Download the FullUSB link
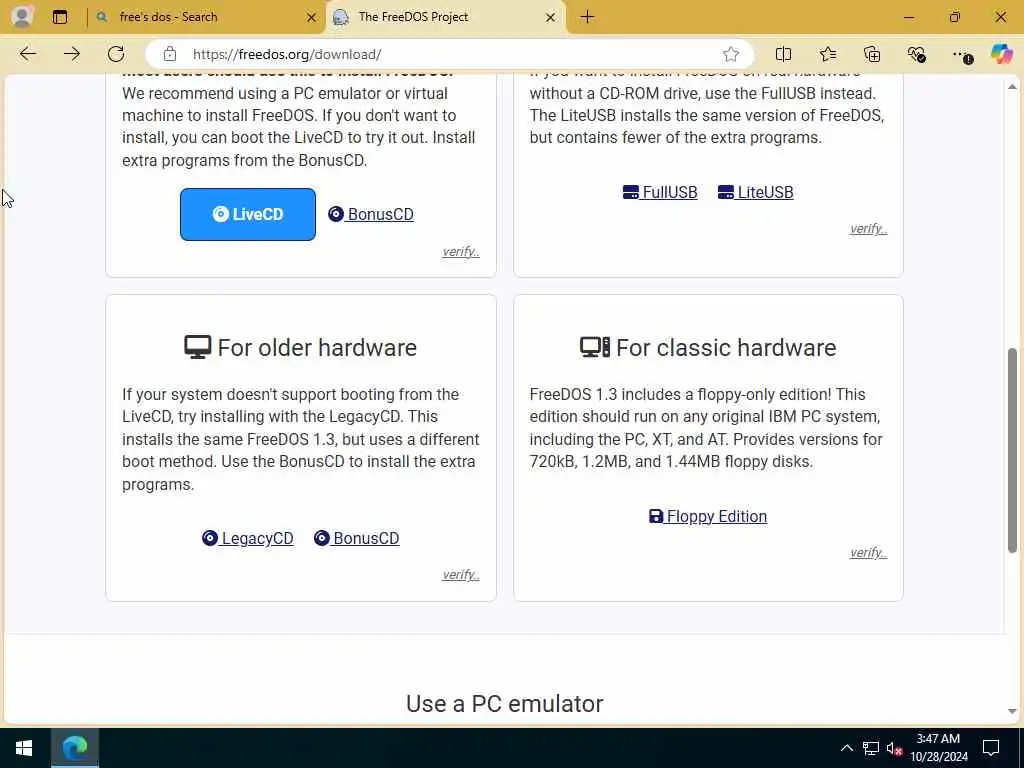1024x768 pixels. tap(660, 192)
